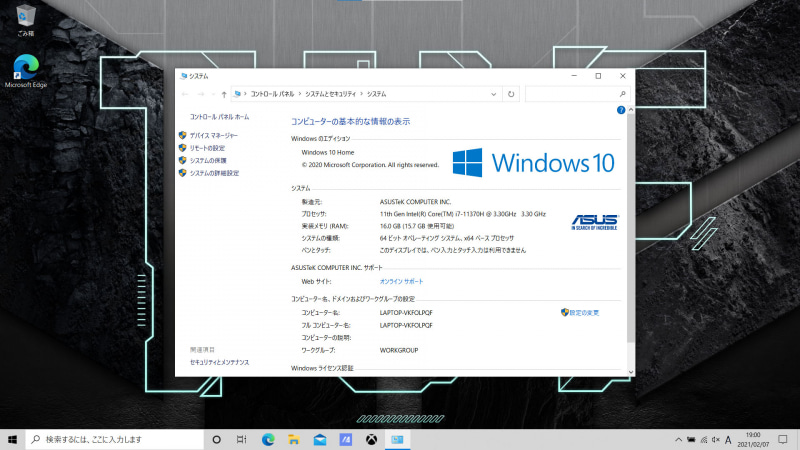
Task: Click the battery tray icon
Action: click(691, 439)
